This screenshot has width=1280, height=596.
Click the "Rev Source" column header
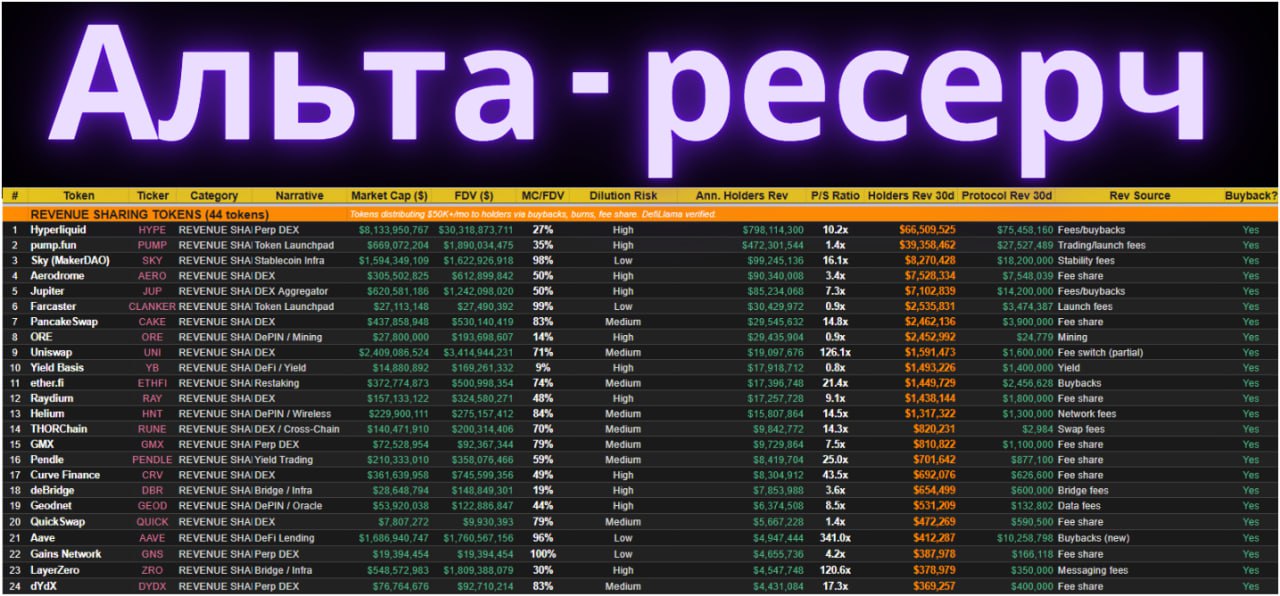coord(1139,196)
